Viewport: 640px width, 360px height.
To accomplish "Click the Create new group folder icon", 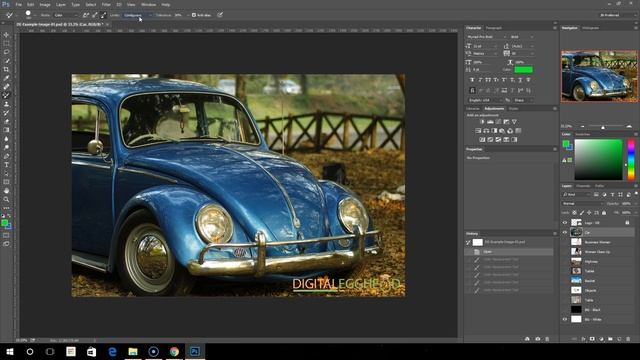I will [610, 339].
